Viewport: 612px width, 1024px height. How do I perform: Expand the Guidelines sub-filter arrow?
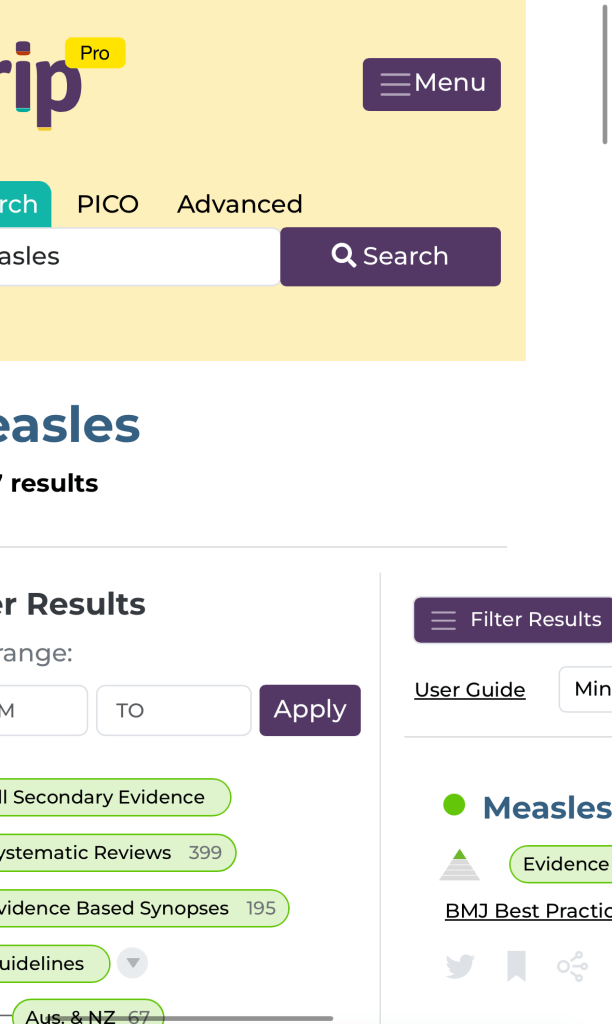click(132, 964)
